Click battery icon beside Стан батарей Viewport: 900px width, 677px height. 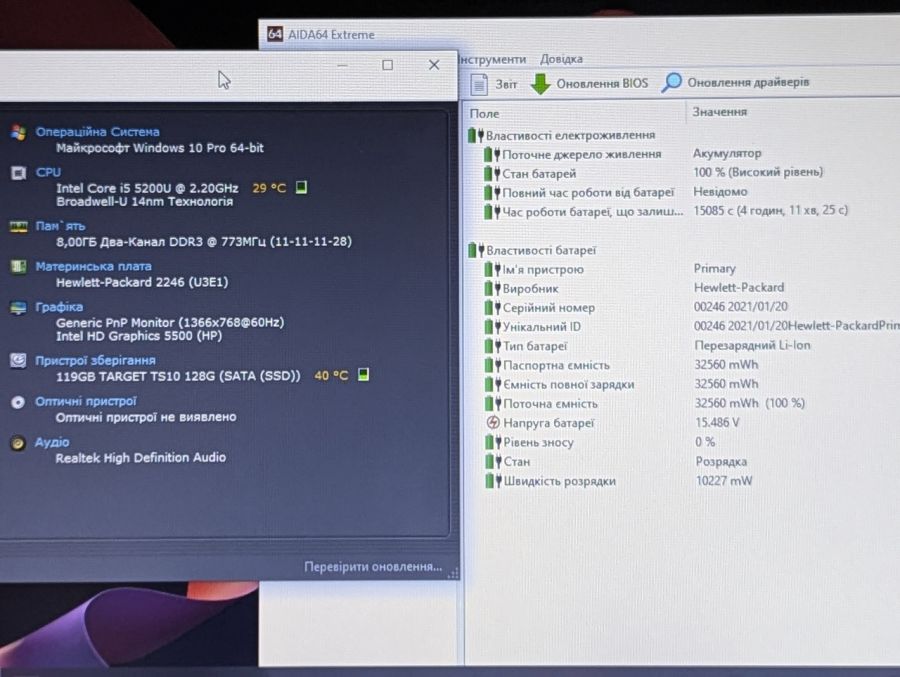[x=491, y=173]
